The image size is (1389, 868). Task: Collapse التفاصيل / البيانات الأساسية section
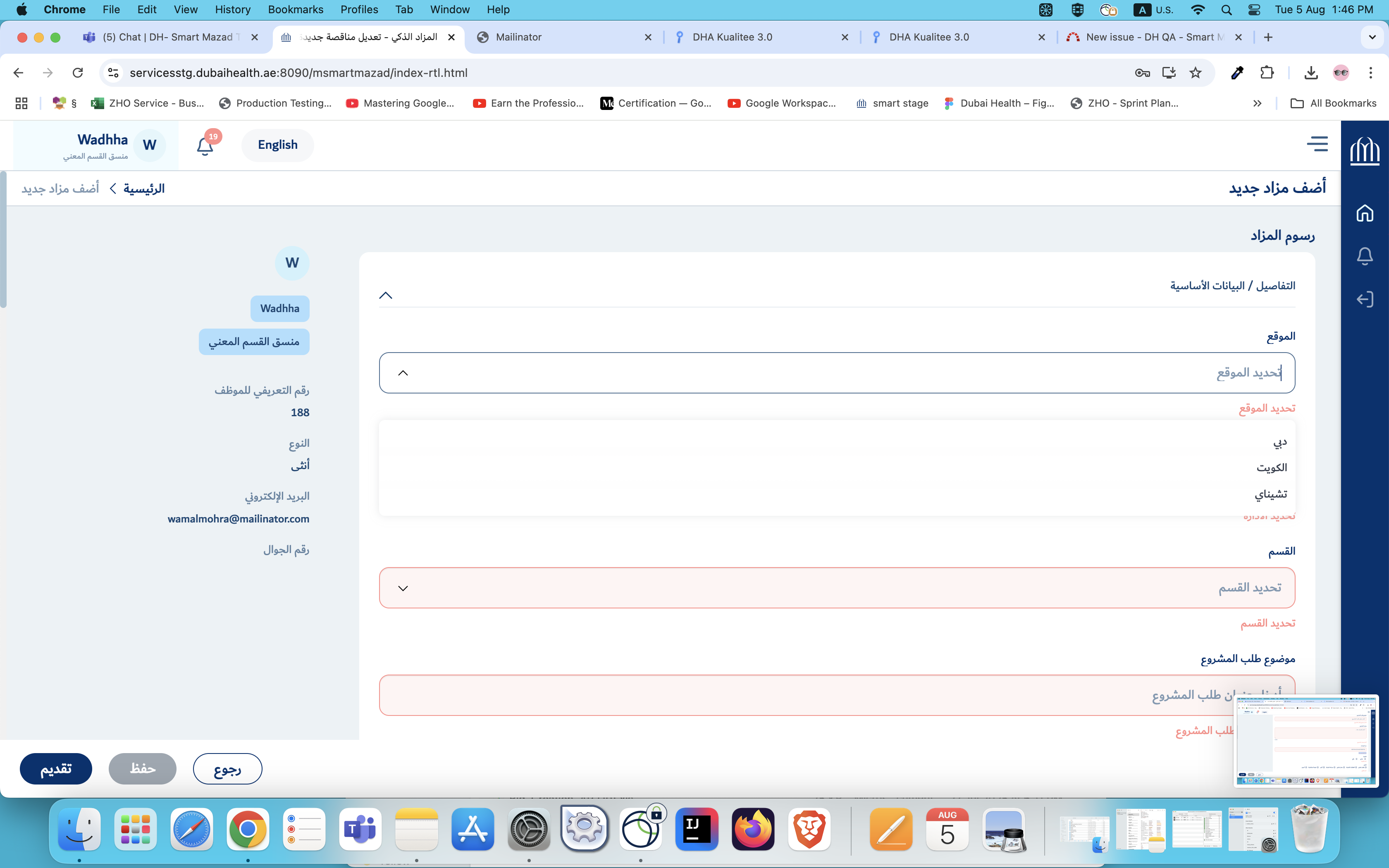click(386, 296)
